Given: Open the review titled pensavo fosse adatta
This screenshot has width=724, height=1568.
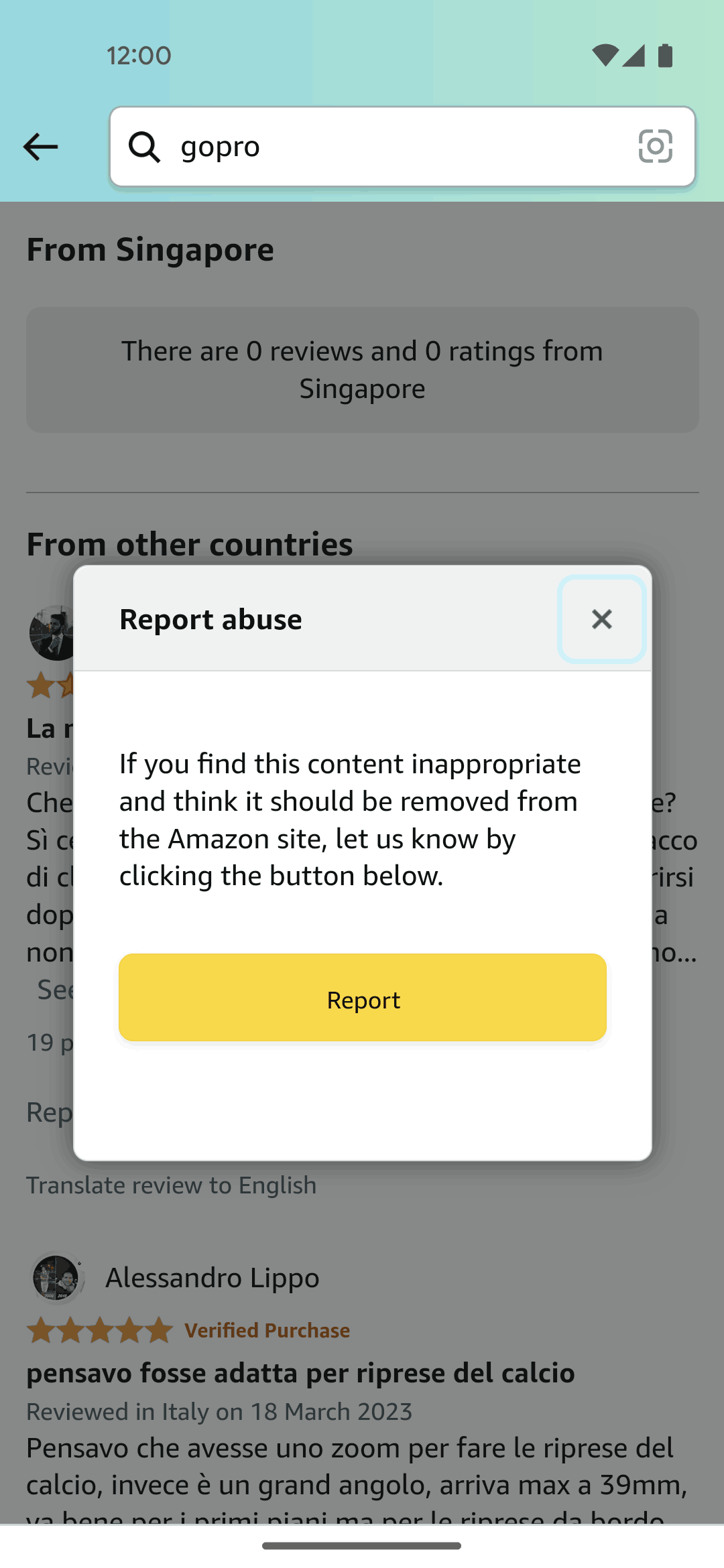Looking at the screenshot, I should coord(300,1373).
